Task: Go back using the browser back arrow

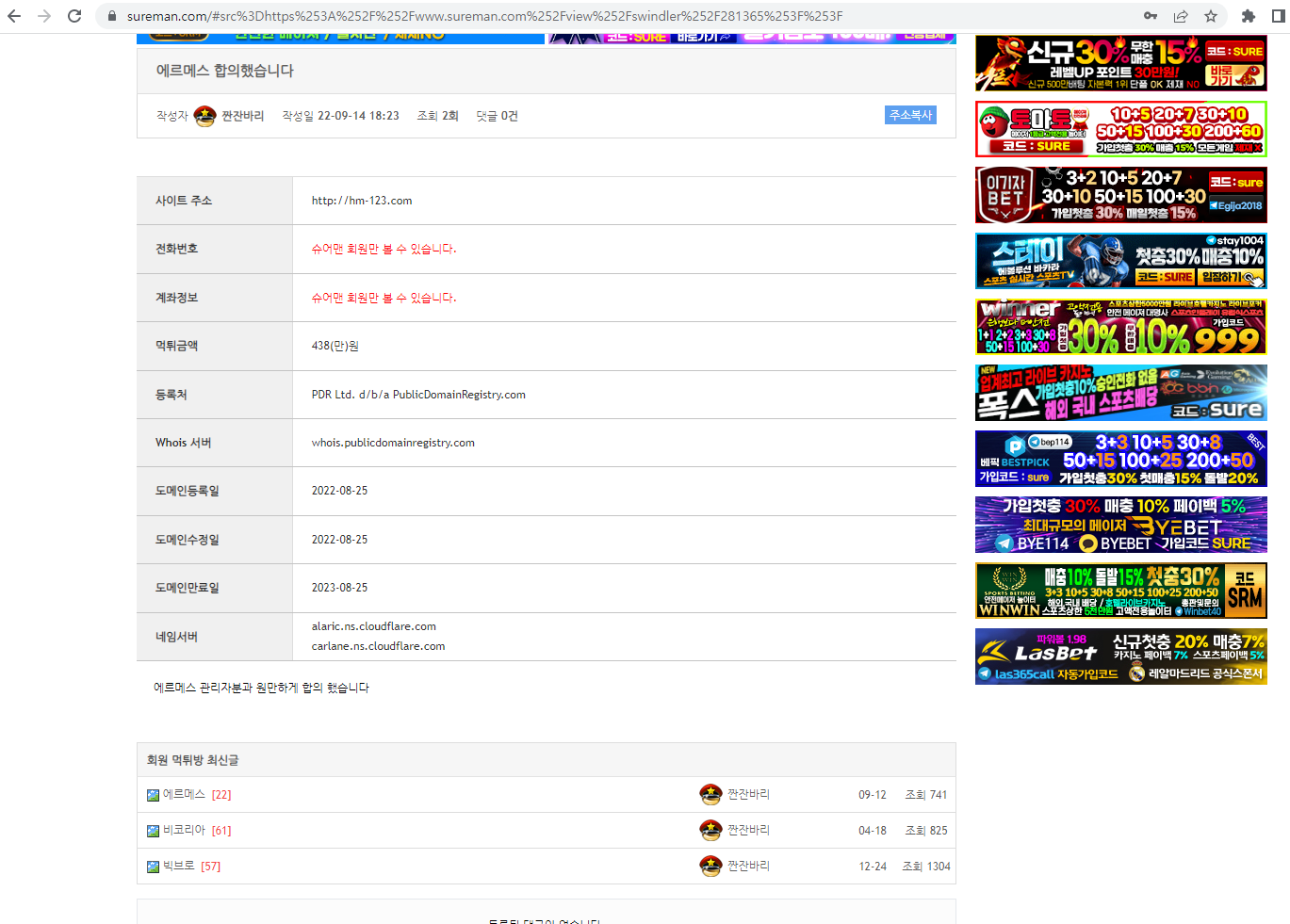Action: click(x=14, y=16)
